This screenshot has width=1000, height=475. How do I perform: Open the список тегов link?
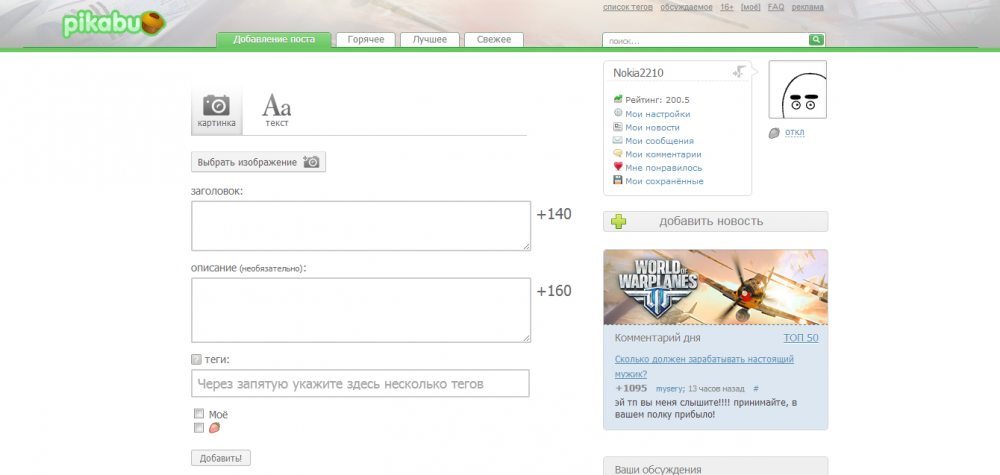pos(628,7)
